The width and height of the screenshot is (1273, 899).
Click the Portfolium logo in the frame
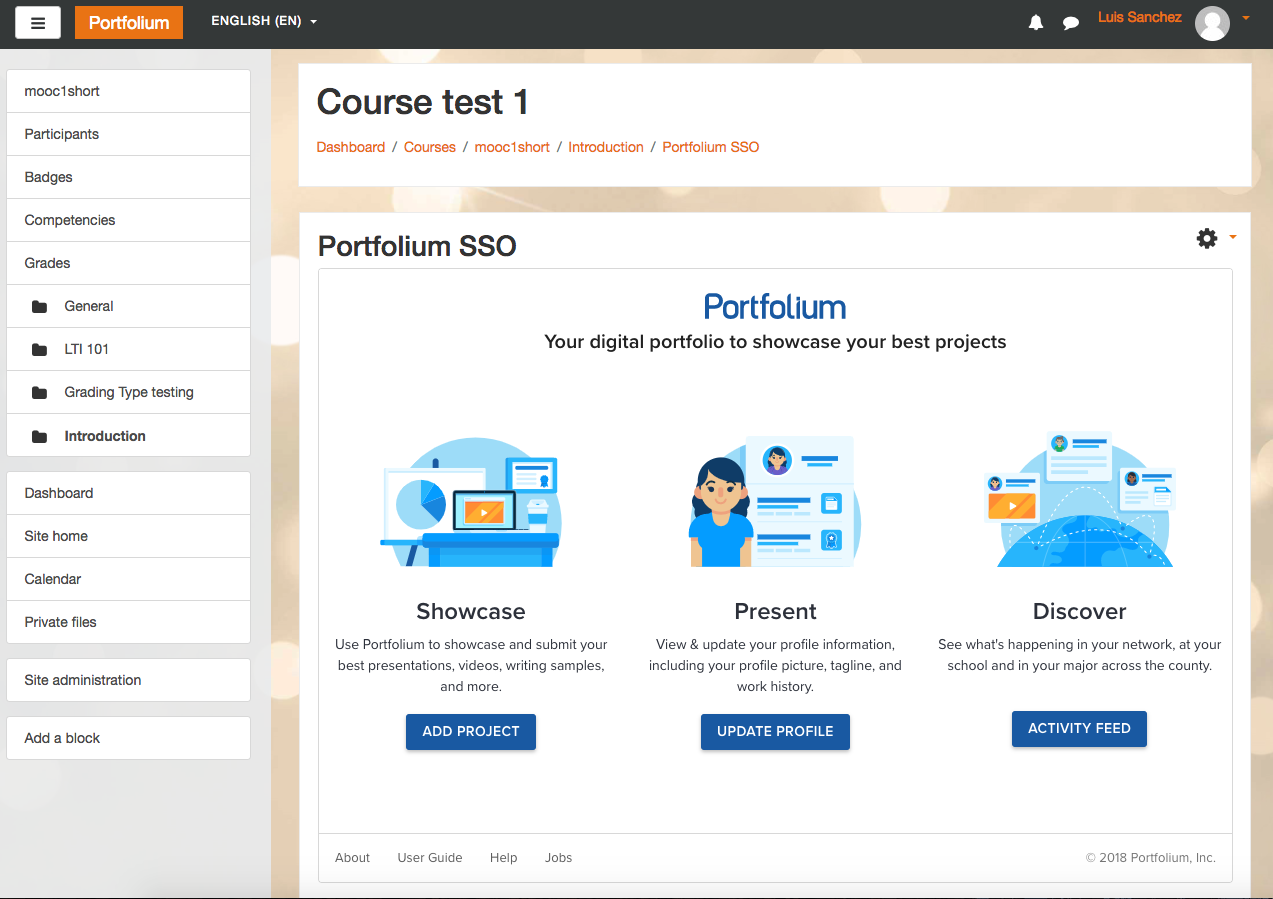pos(775,306)
